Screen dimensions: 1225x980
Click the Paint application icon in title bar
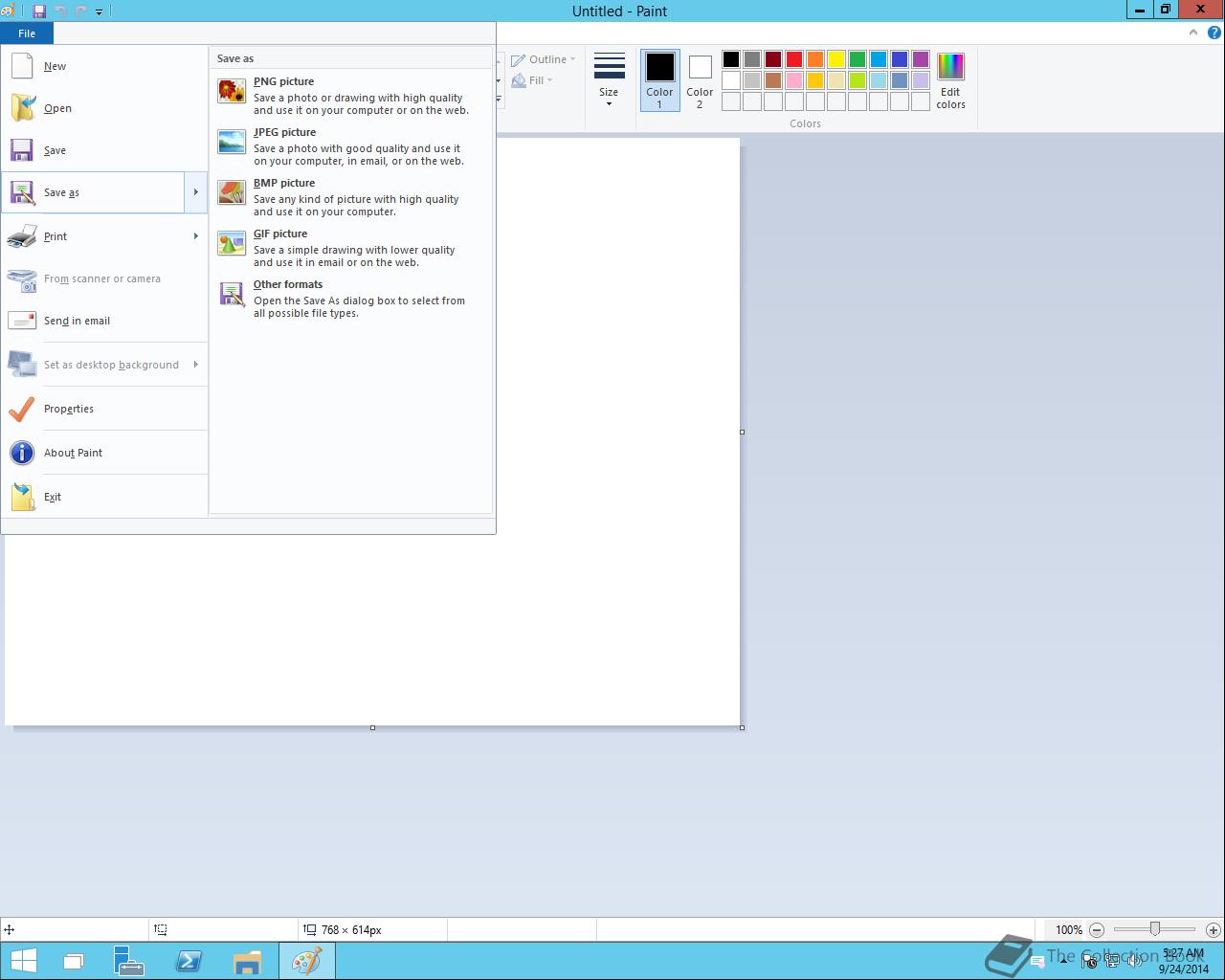(x=8, y=11)
